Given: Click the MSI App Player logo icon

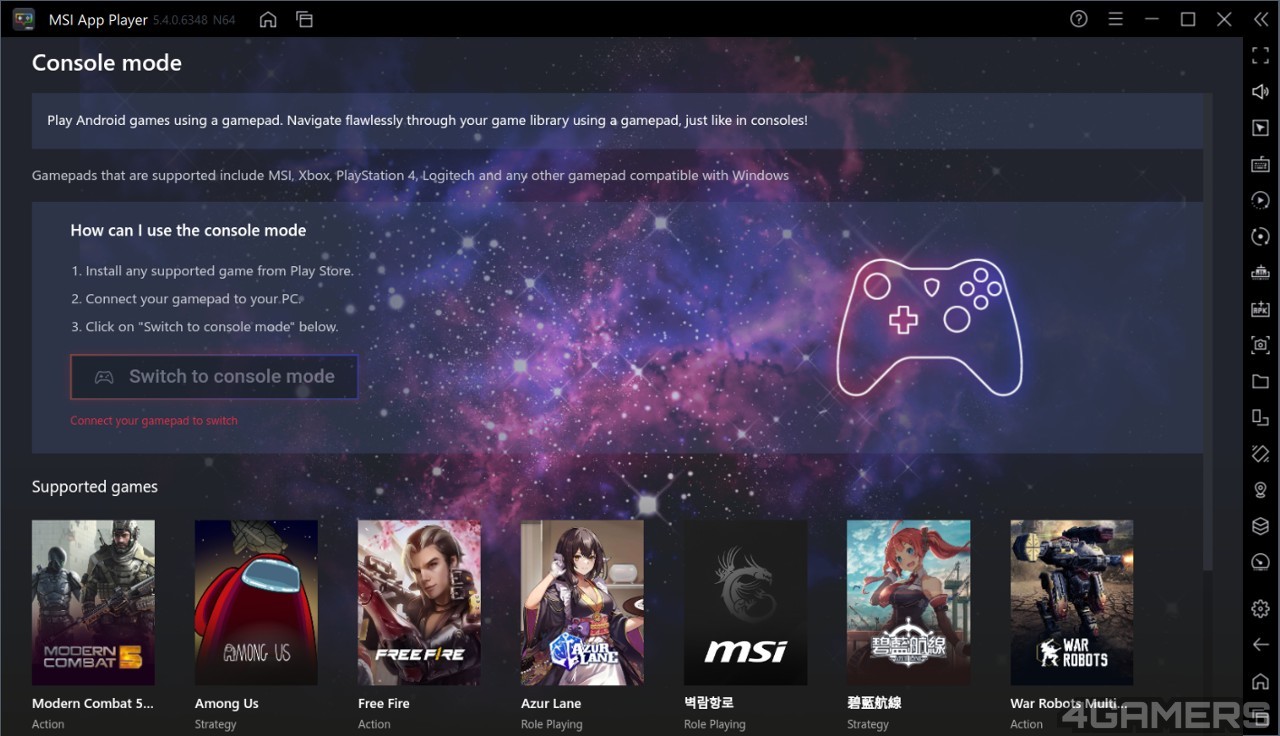Looking at the screenshot, I should 23,19.
